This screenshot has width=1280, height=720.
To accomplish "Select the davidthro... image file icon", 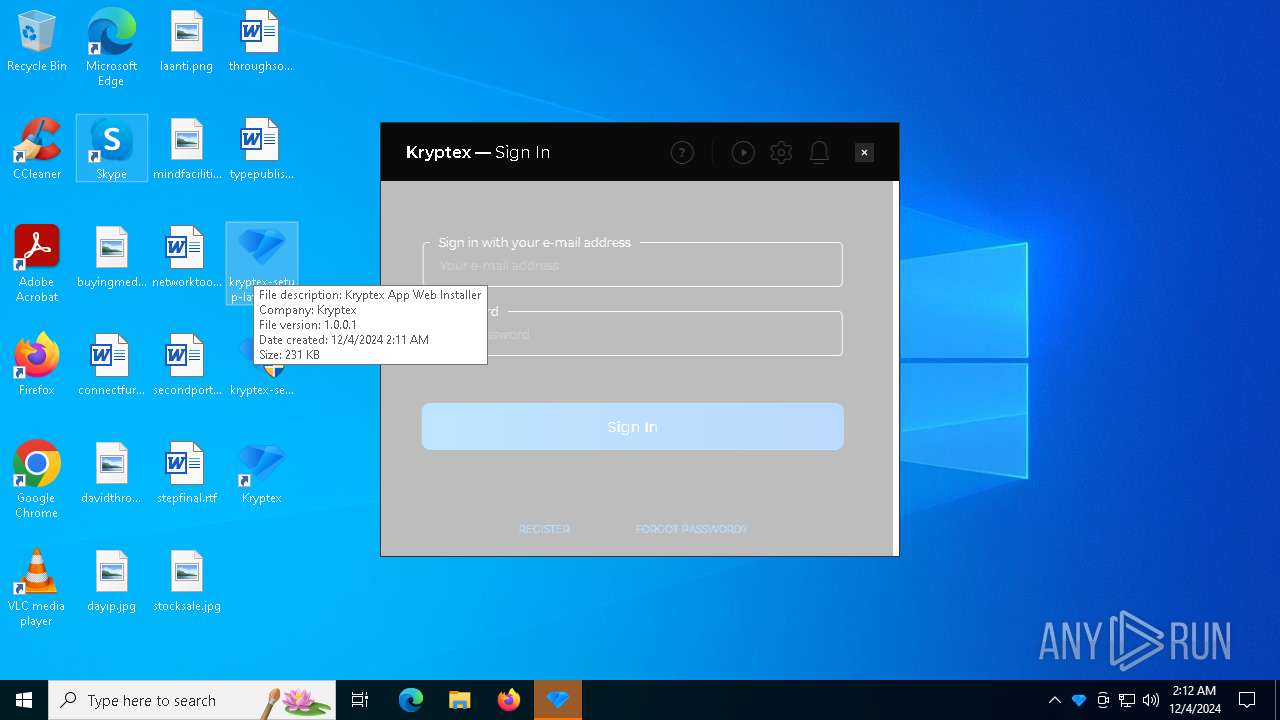I will click(111, 473).
